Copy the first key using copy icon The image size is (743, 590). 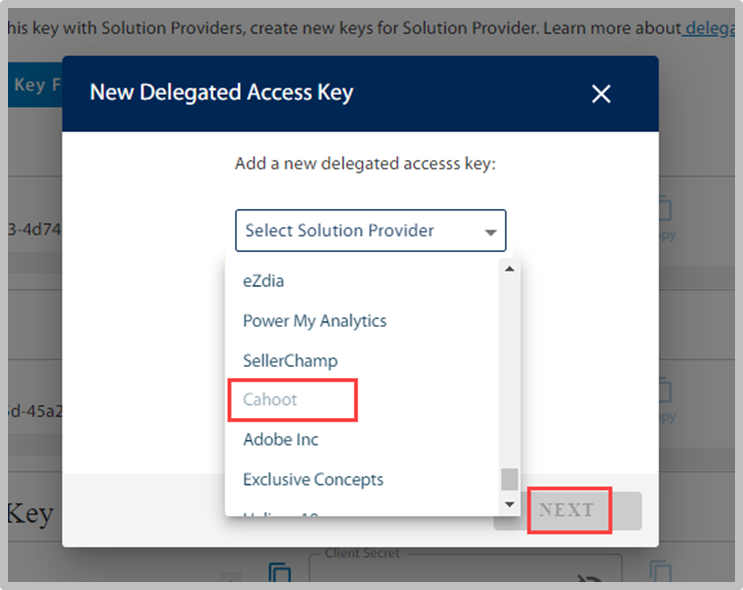click(x=665, y=208)
